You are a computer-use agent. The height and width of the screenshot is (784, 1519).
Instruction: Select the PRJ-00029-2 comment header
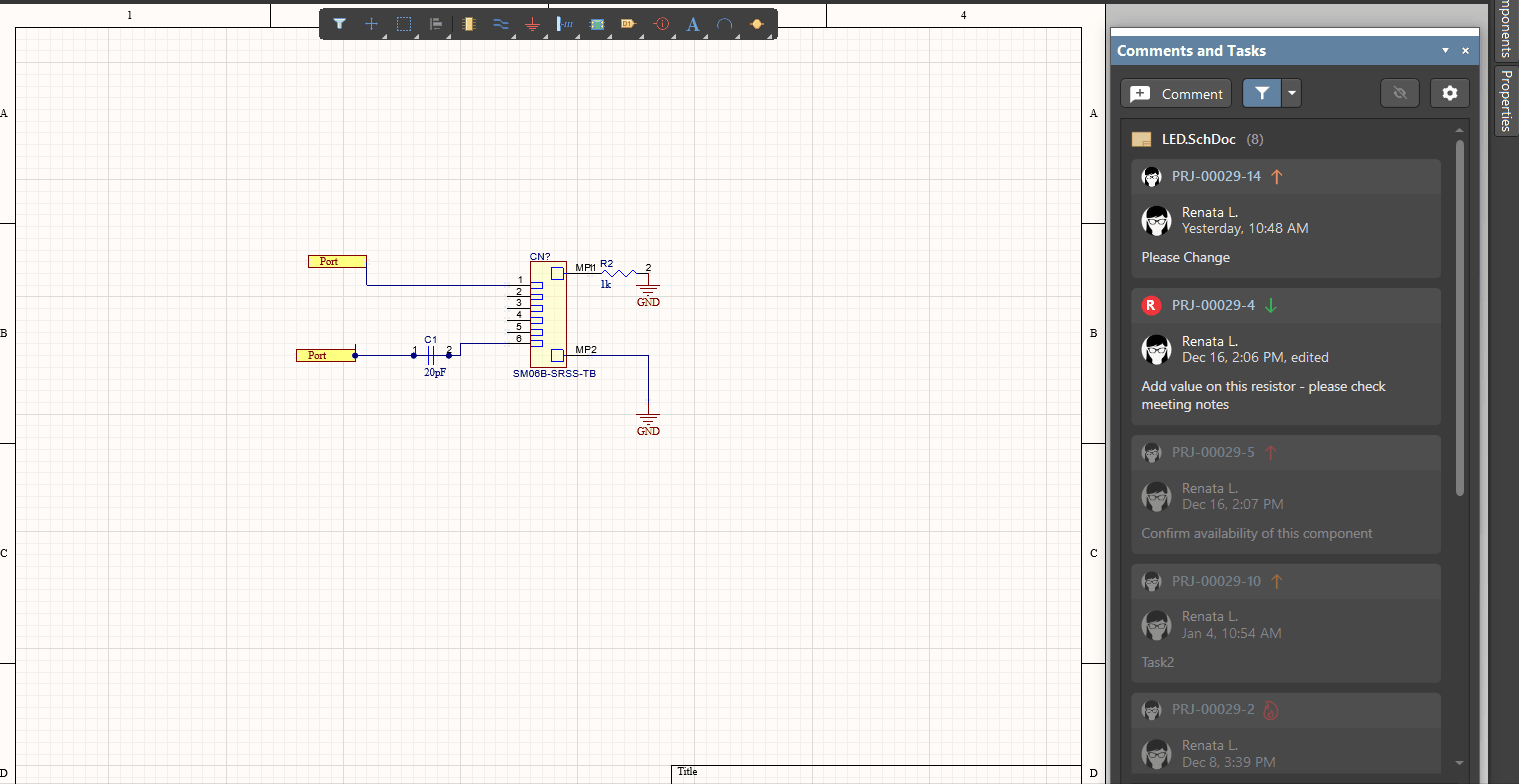coord(1286,710)
